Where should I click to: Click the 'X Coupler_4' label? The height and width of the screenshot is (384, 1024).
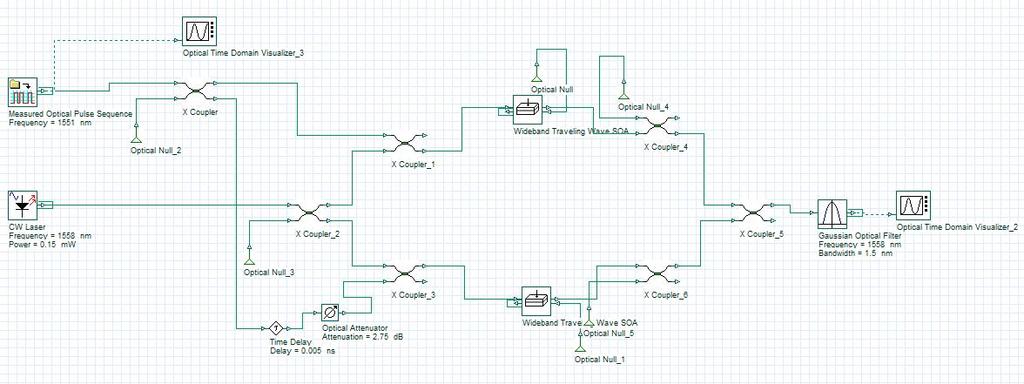tap(666, 147)
